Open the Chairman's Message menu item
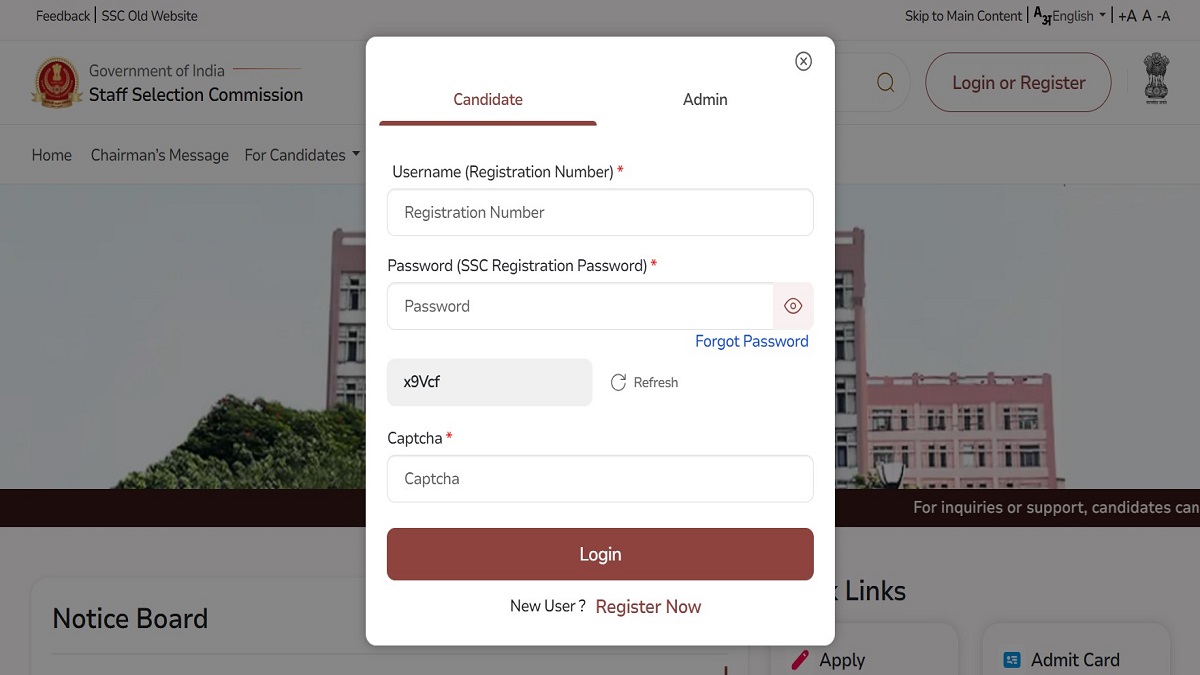 159,155
